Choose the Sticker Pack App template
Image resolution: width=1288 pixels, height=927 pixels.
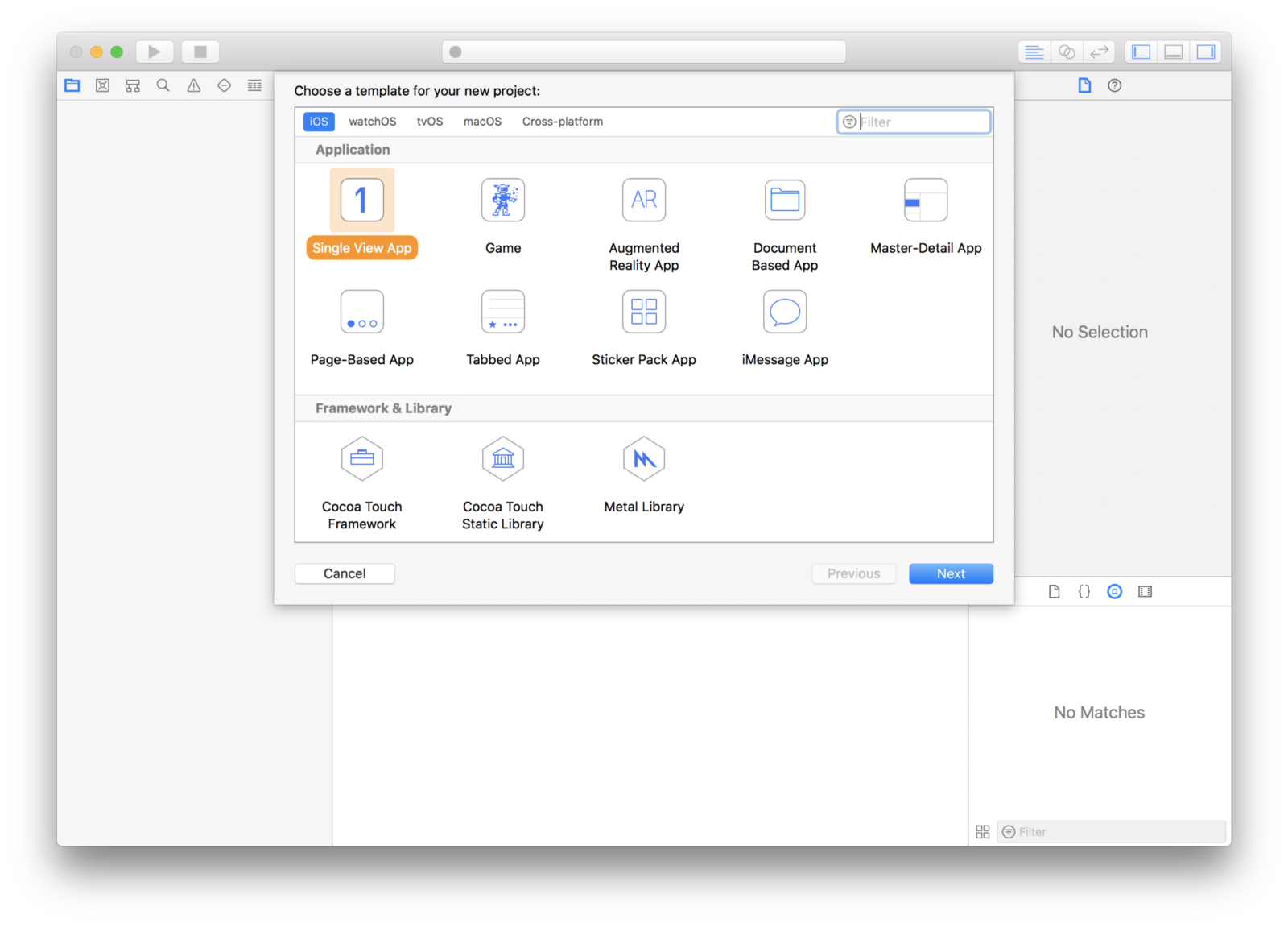click(x=644, y=328)
